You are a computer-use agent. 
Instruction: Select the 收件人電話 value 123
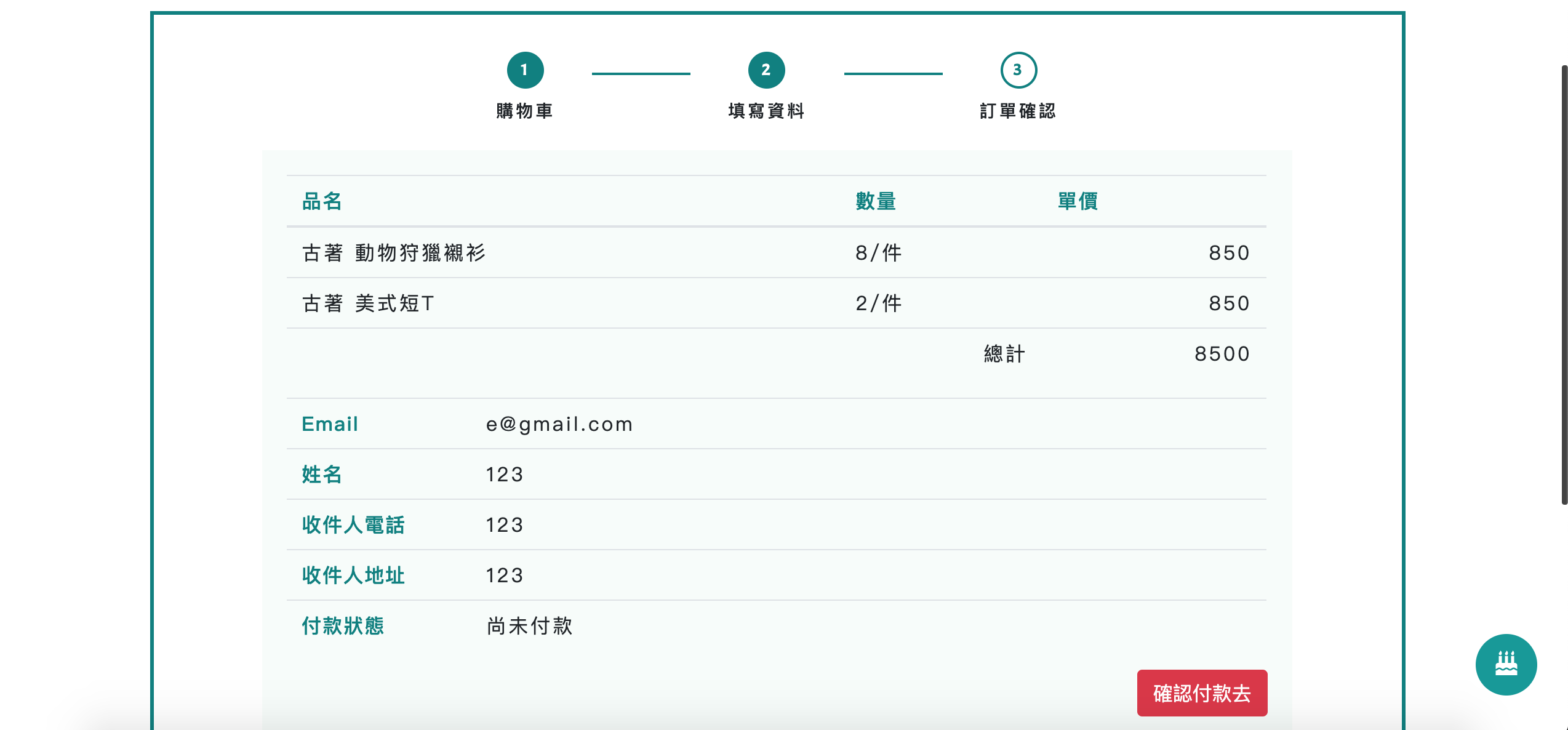click(504, 524)
